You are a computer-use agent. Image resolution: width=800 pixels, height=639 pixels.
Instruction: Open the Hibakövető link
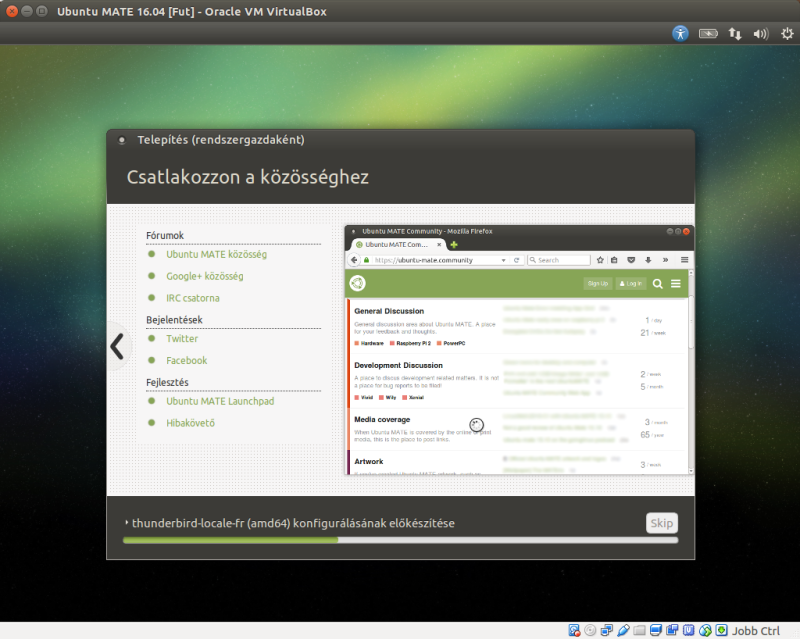(x=190, y=423)
